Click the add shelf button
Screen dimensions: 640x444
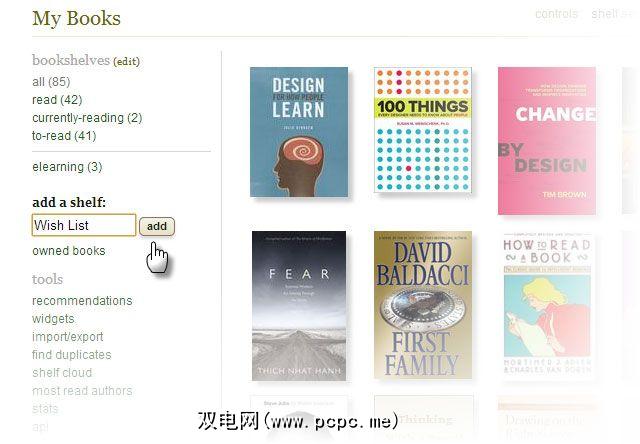pyautogui.click(x=157, y=226)
